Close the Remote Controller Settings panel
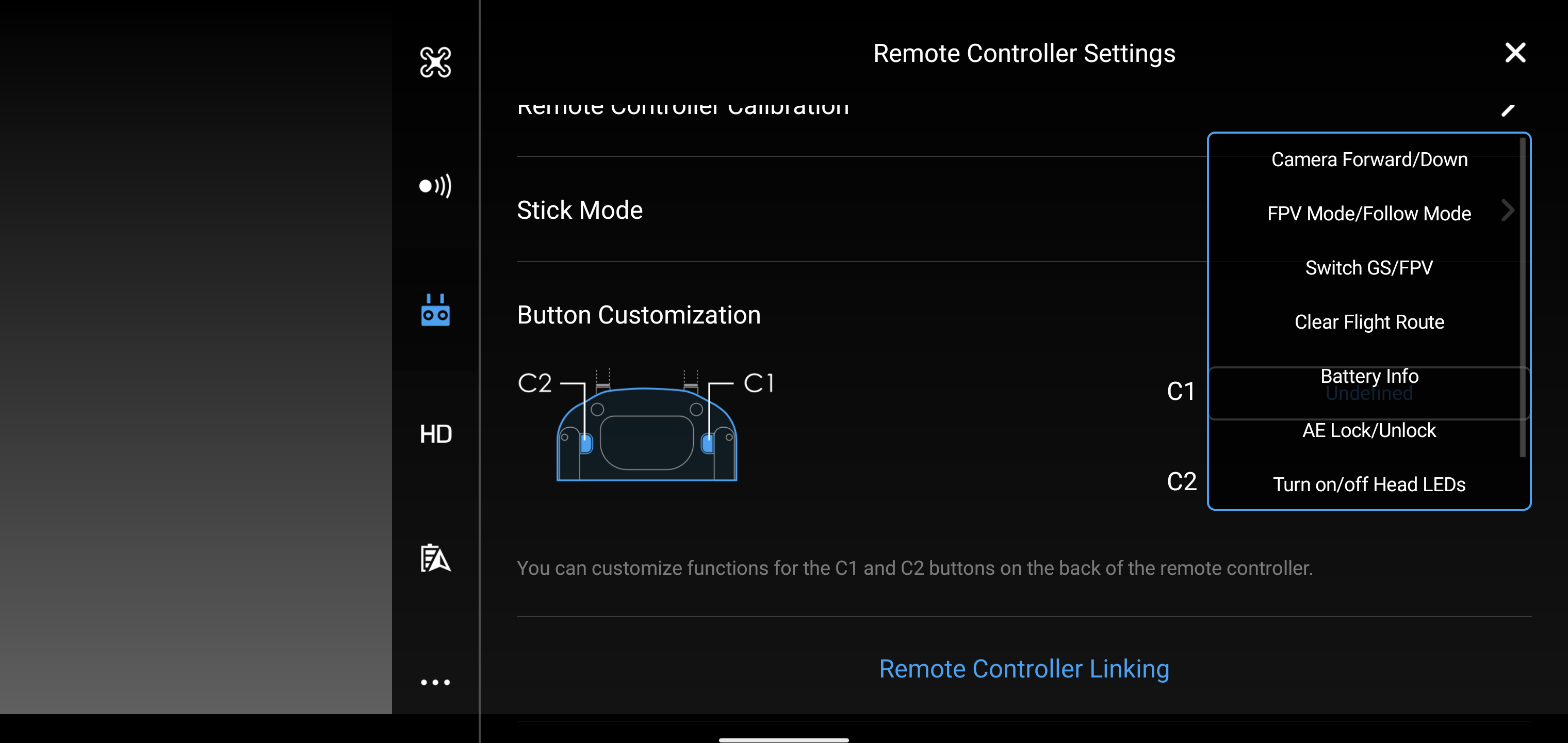1568x743 pixels. 1515,53
